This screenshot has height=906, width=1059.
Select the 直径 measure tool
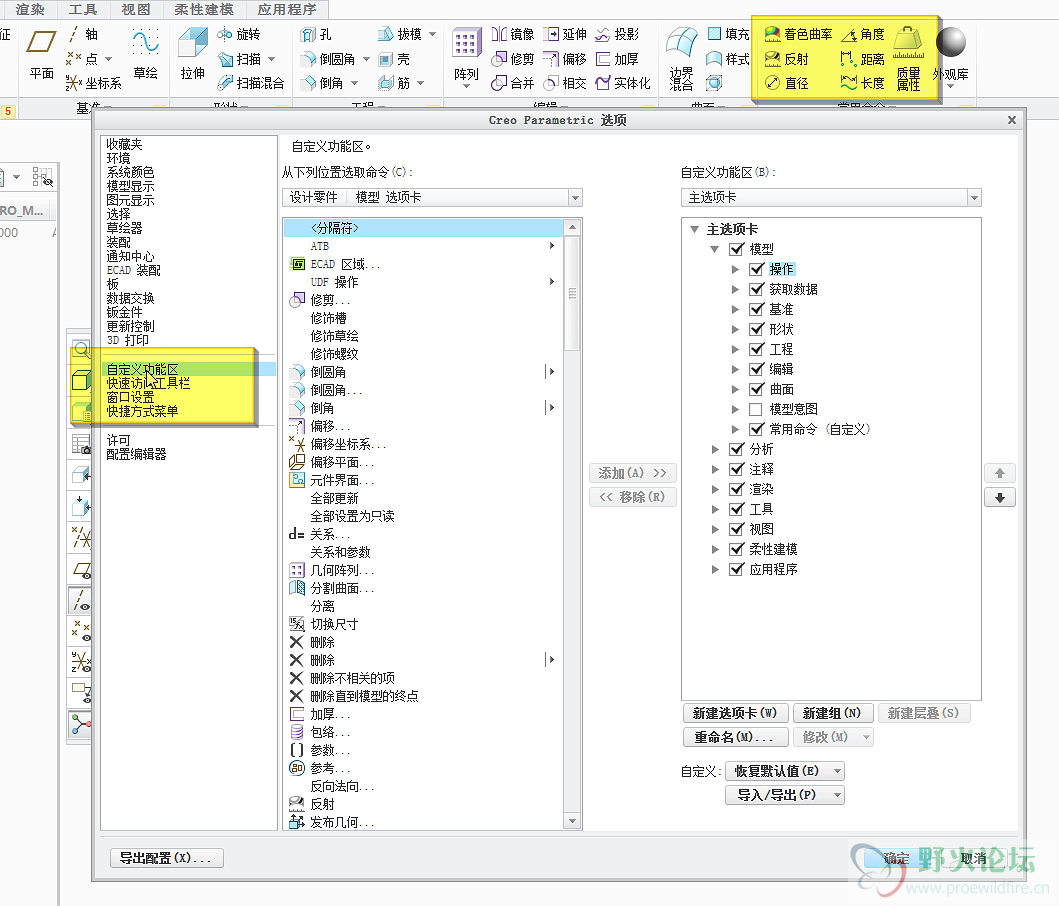tap(787, 83)
